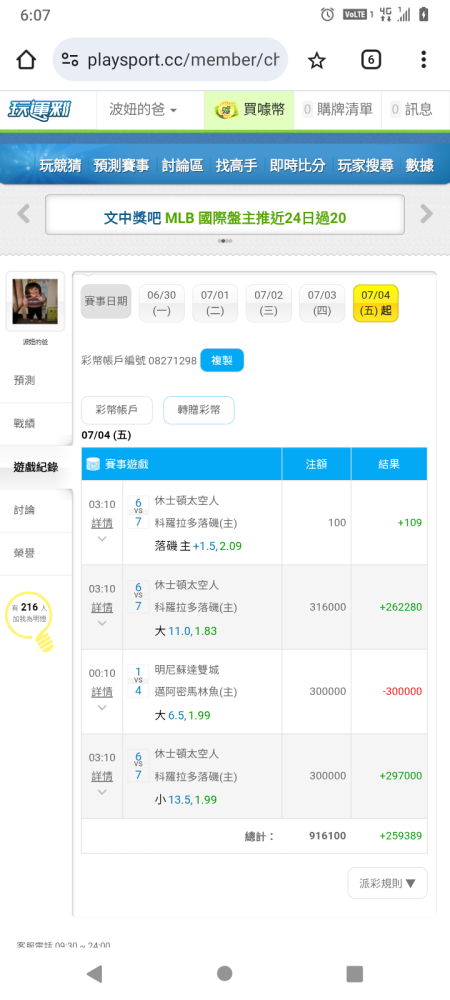The image size is (450, 1000).
Task: Expand the 派彩規則 dropdown
Action: click(388, 883)
